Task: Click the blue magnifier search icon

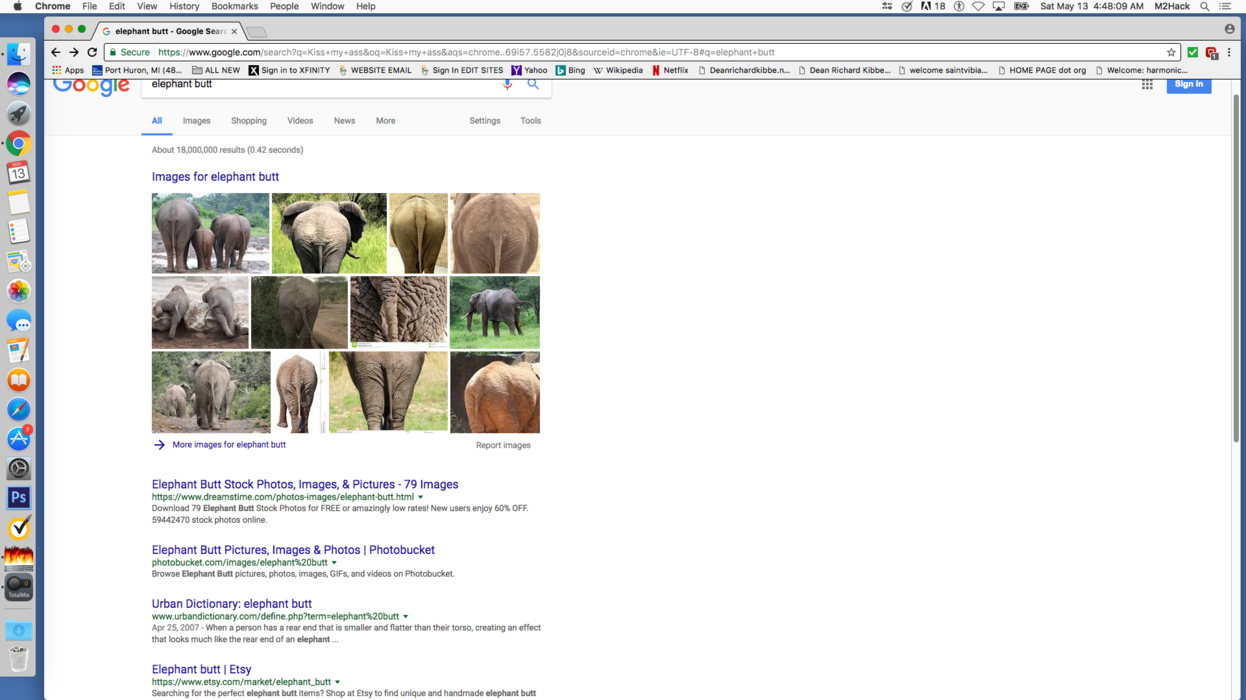Action: 533,84
